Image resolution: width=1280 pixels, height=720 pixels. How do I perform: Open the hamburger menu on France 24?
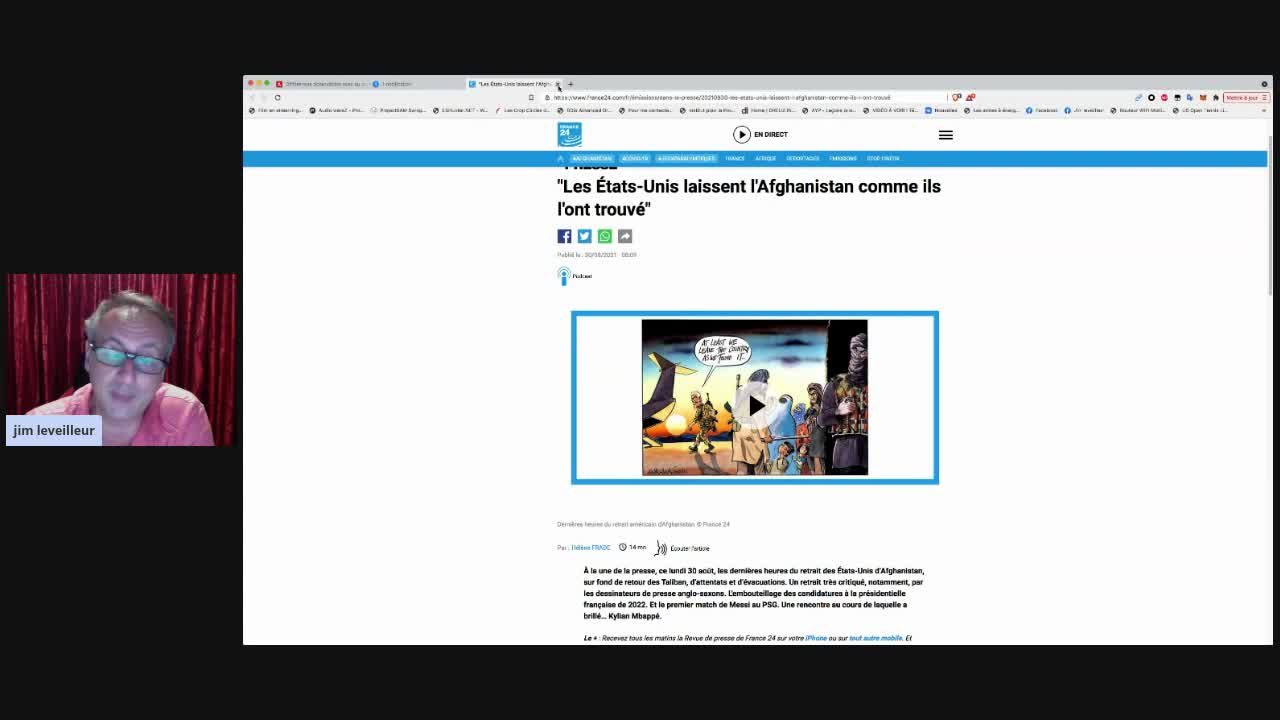[x=945, y=135]
